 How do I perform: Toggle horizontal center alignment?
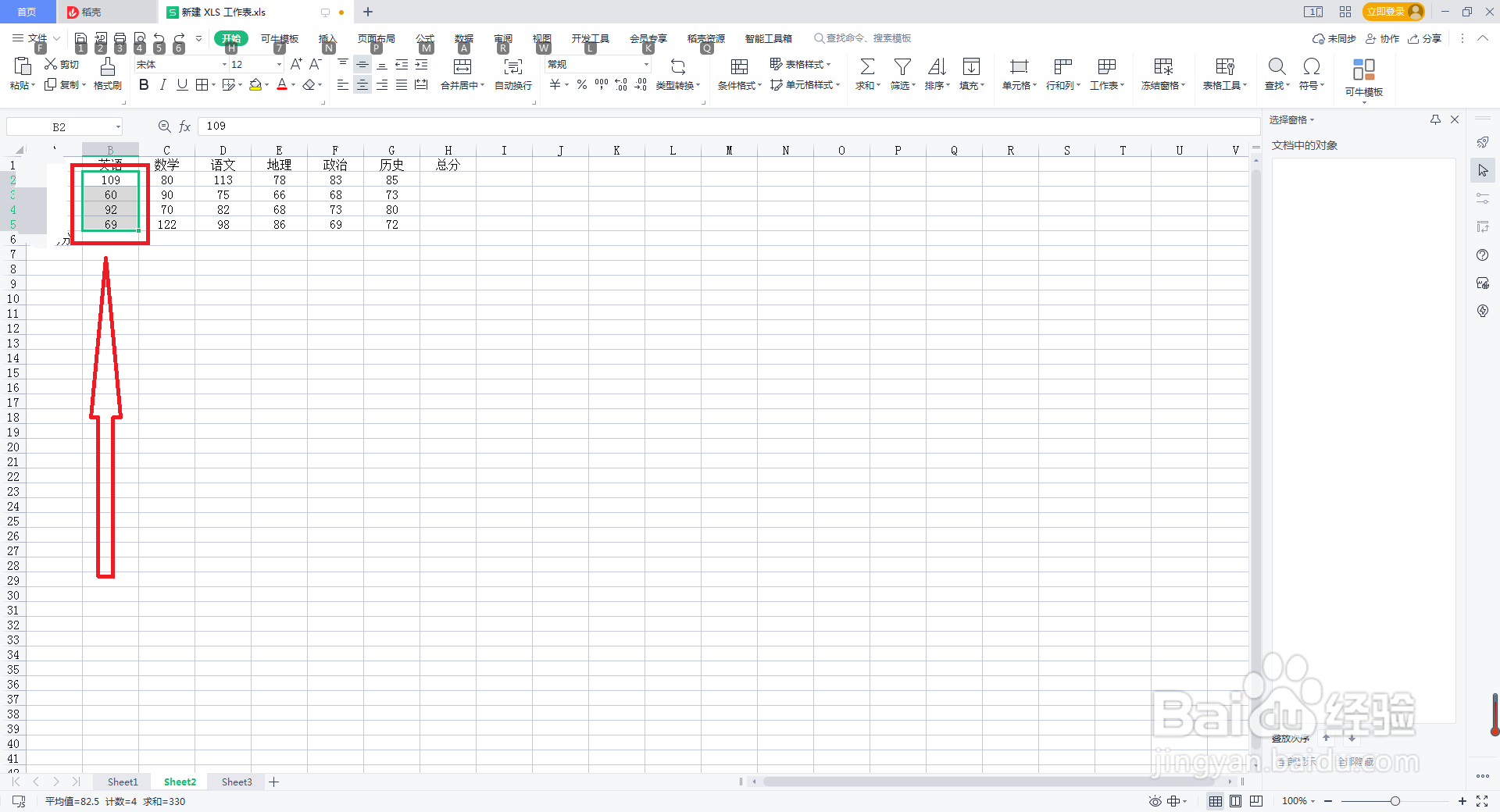pos(362,85)
